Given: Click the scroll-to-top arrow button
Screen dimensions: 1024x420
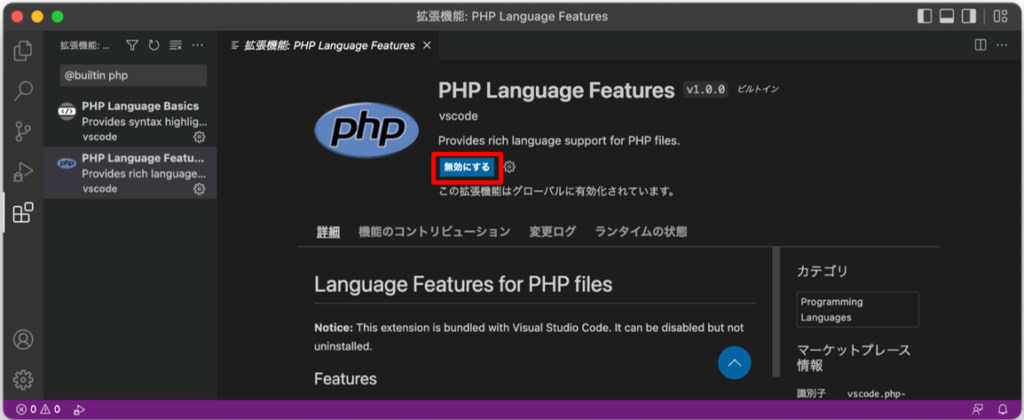Looking at the screenshot, I should pos(735,363).
